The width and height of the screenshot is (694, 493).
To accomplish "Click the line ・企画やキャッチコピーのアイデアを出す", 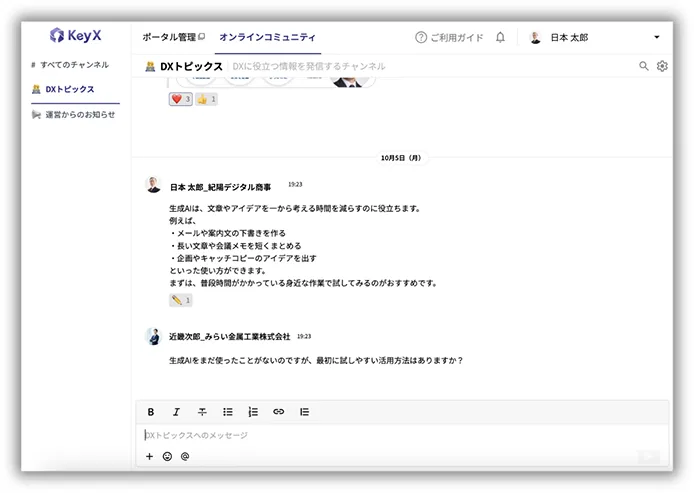I will (243, 258).
